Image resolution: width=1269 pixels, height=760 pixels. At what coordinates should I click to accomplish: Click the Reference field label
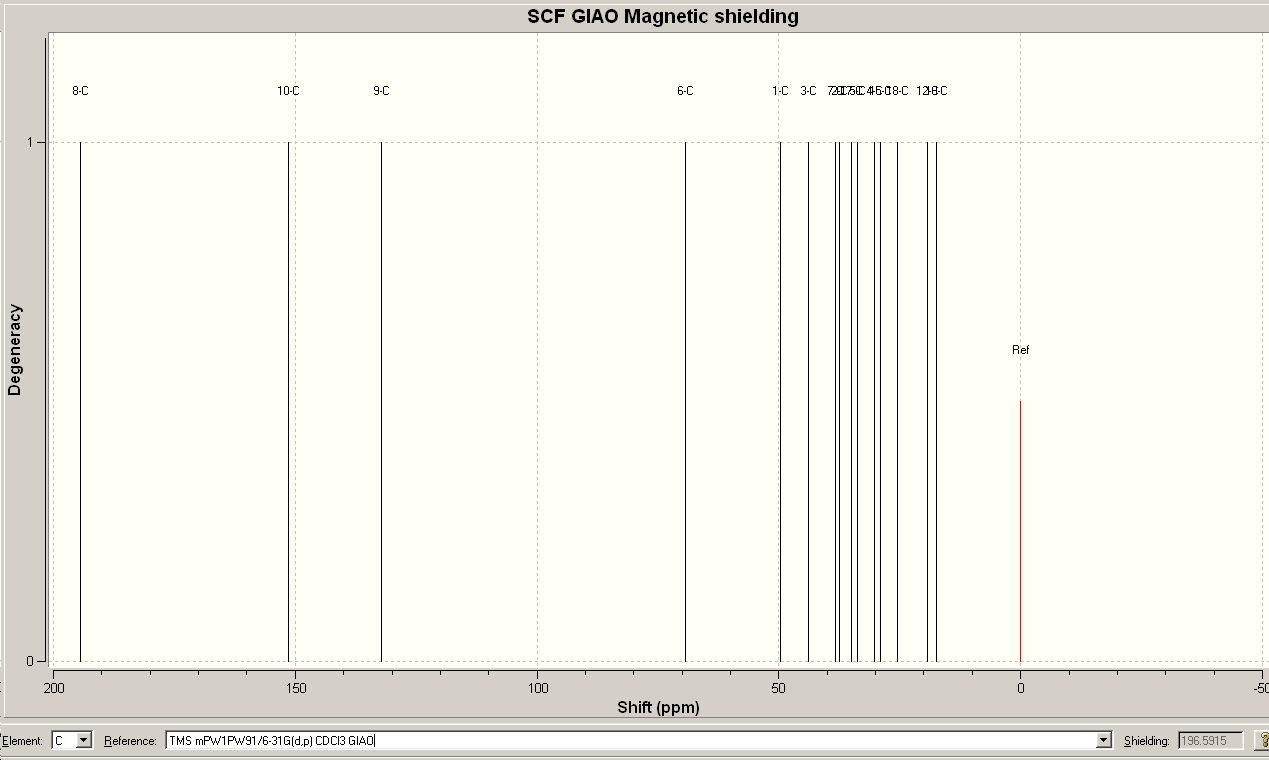coord(130,741)
